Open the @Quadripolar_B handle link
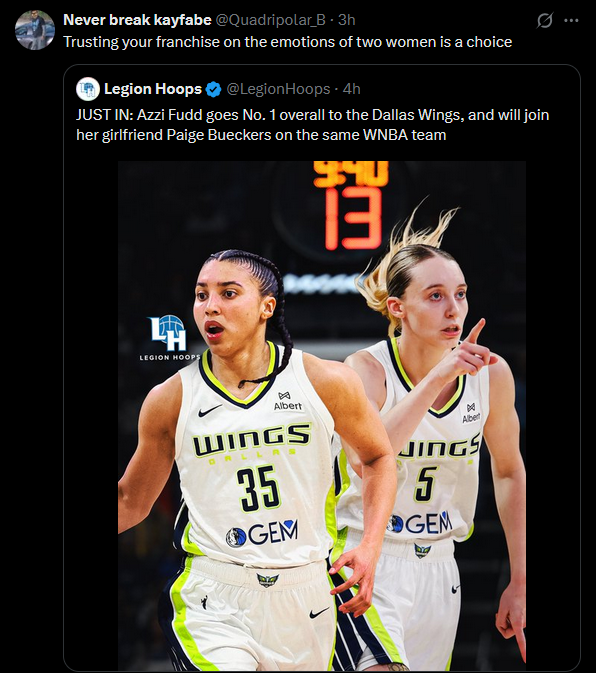 coord(270,20)
